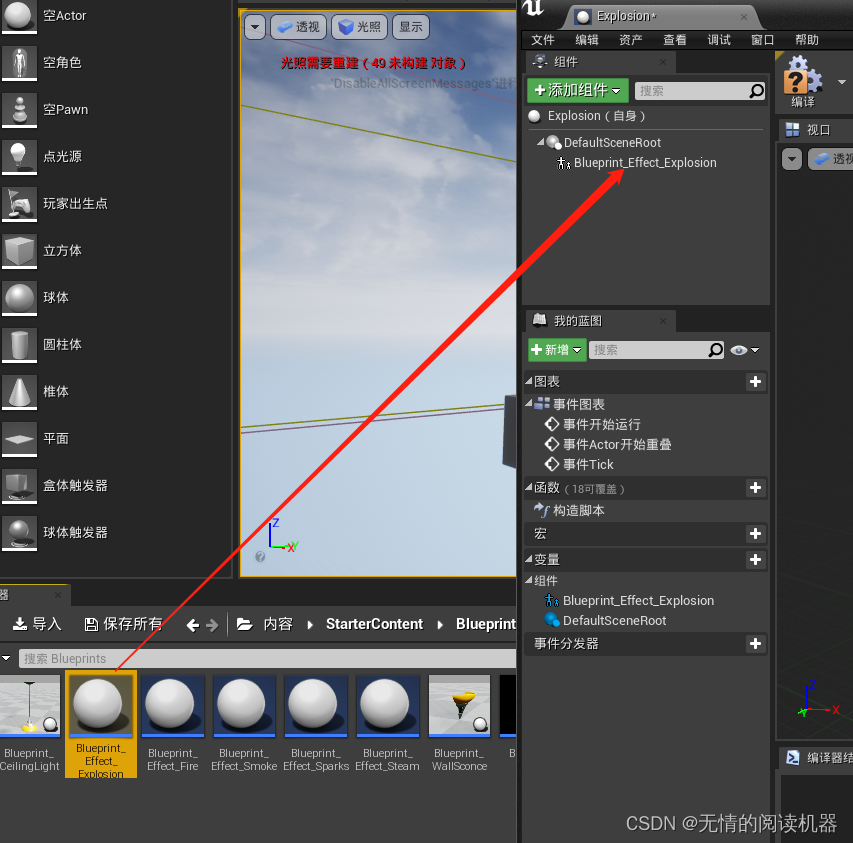Image resolution: width=853 pixels, height=843 pixels.
Task: Add new function with plus button
Action: pyautogui.click(x=755, y=488)
